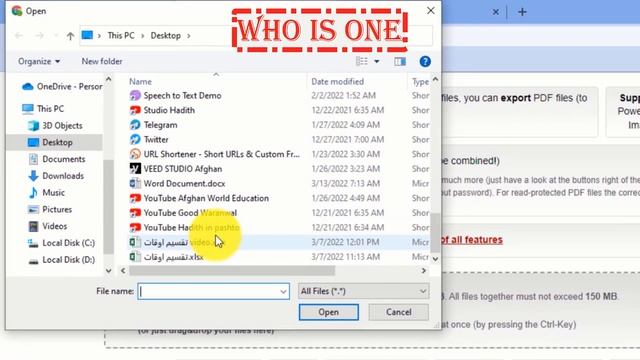640x360 pixels.
Task: Select Local Disk (C:) in sidebar
Action: click(x=61, y=243)
